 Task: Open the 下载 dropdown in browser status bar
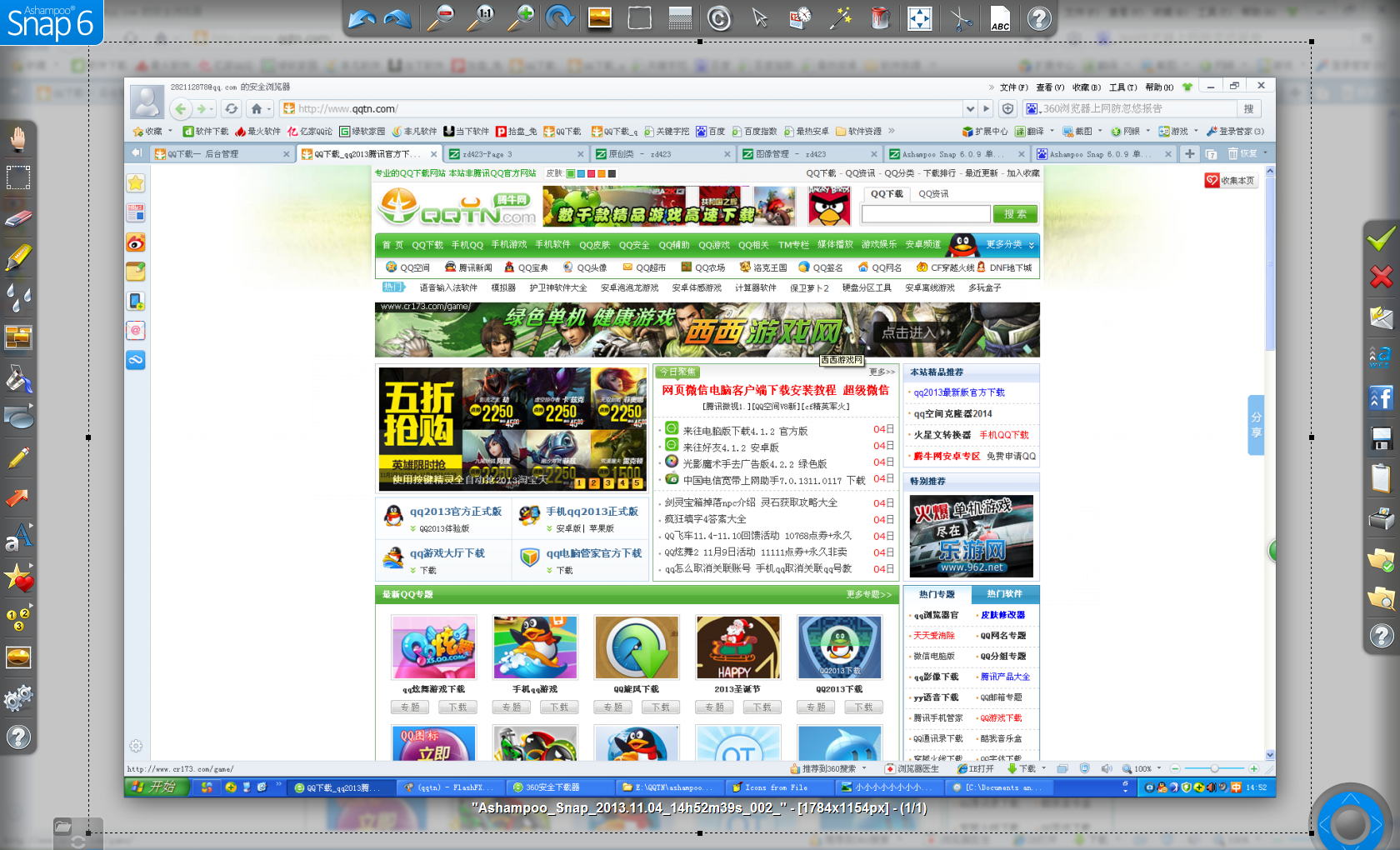(x=1043, y=768)
